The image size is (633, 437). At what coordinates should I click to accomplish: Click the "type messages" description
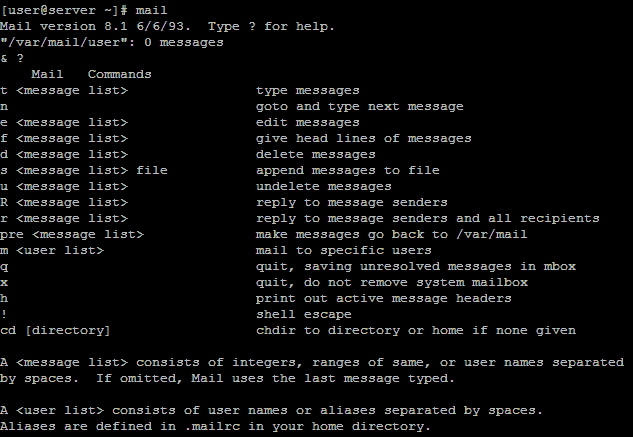click(x=307, y=90)
